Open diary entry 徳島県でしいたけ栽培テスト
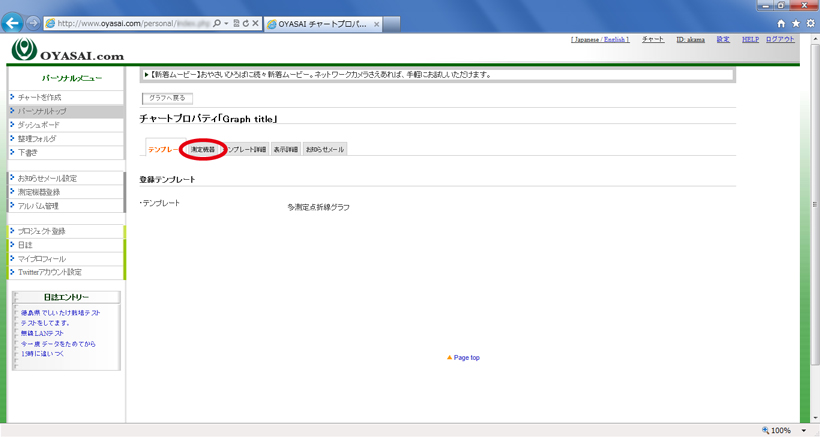 click(x=60, y=313)
